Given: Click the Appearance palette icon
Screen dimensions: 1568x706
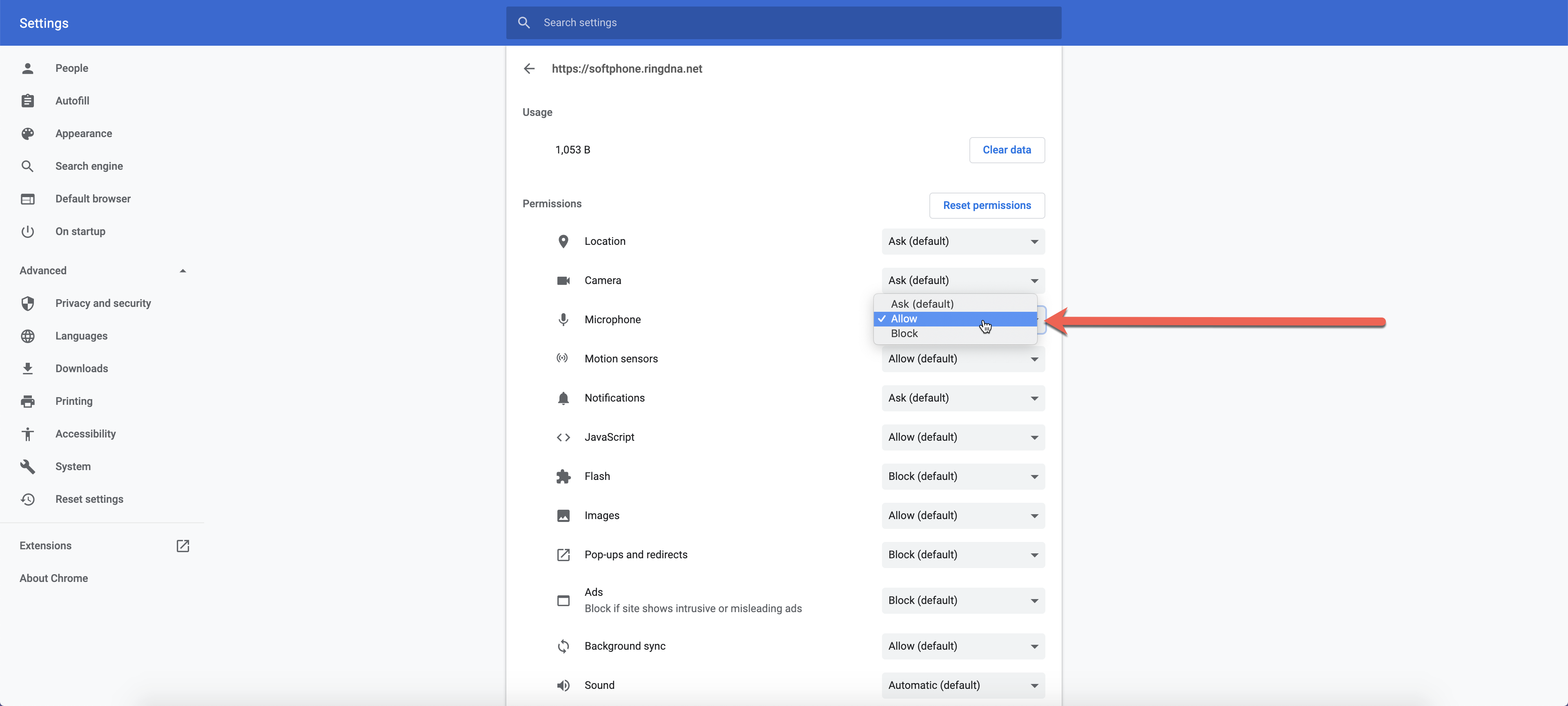Looking at the screenshot, I should click(27, 134).
